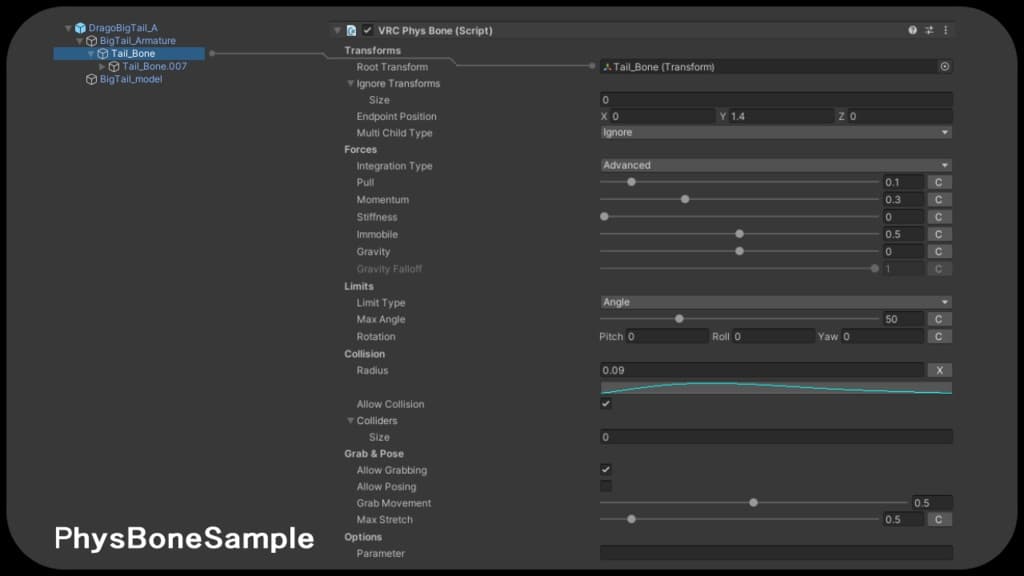This screenshot has width=1024, height=576.
Task: Click the DragoBigTail_A prefab cube icon
Action: (x=80, y=28)
